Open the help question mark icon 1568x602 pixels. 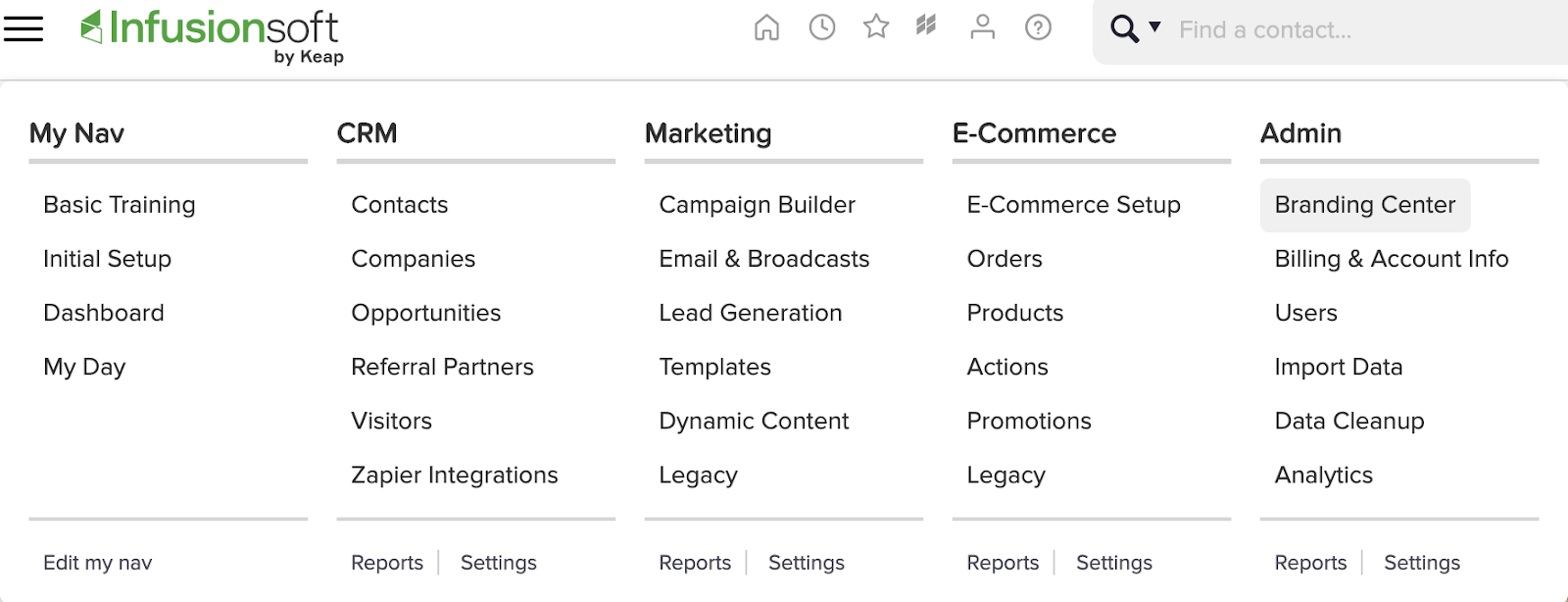(1038, 27)
